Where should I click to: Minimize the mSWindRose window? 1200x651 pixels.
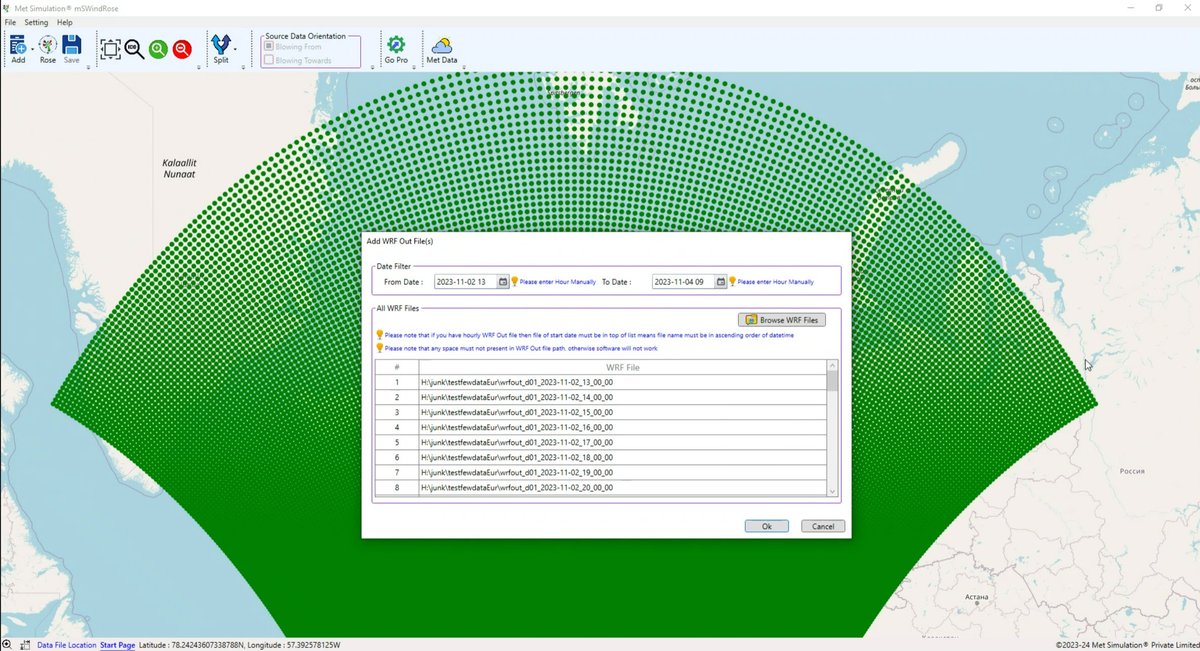[x=1130, y=7]
